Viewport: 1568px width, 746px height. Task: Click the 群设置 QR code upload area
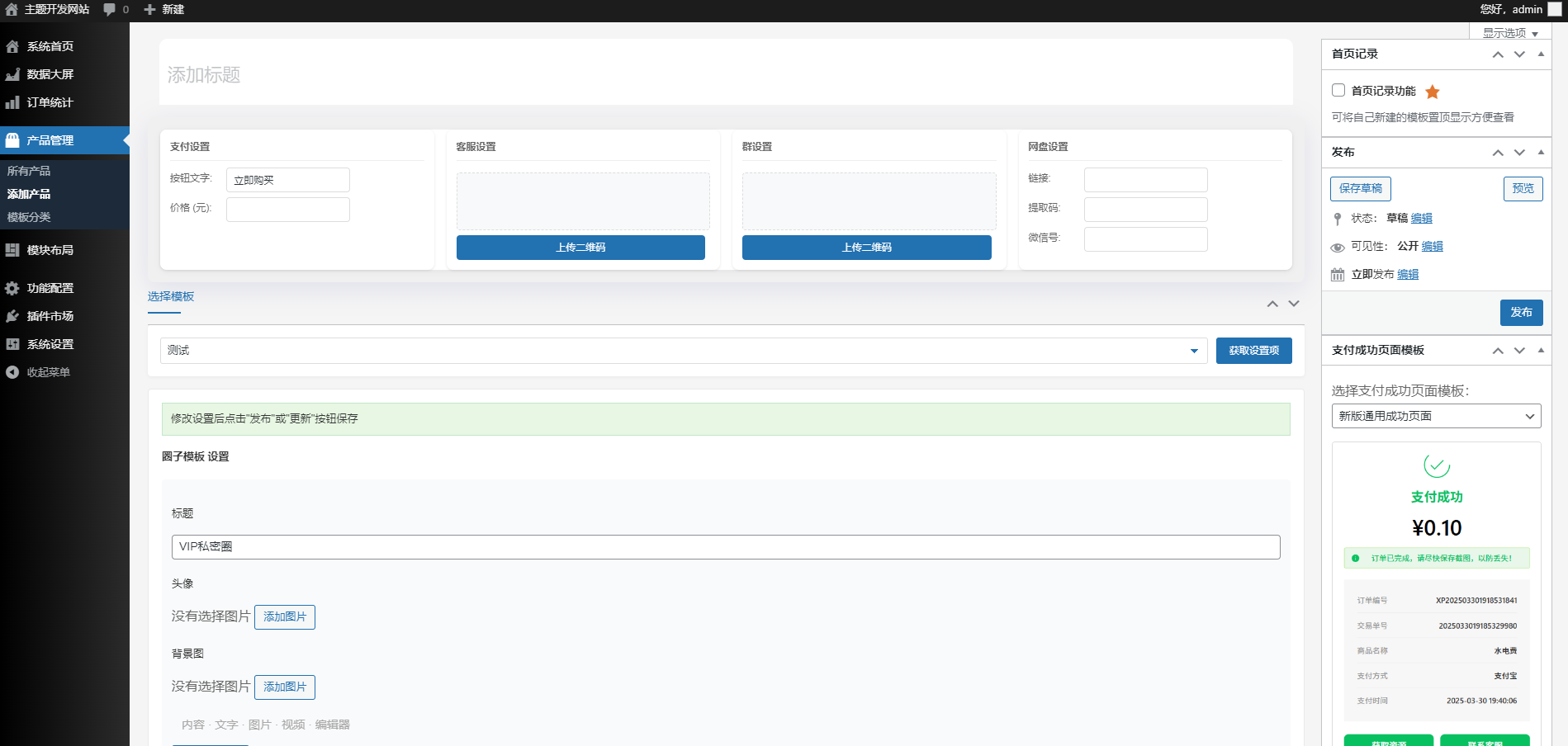tap(869, 201)
